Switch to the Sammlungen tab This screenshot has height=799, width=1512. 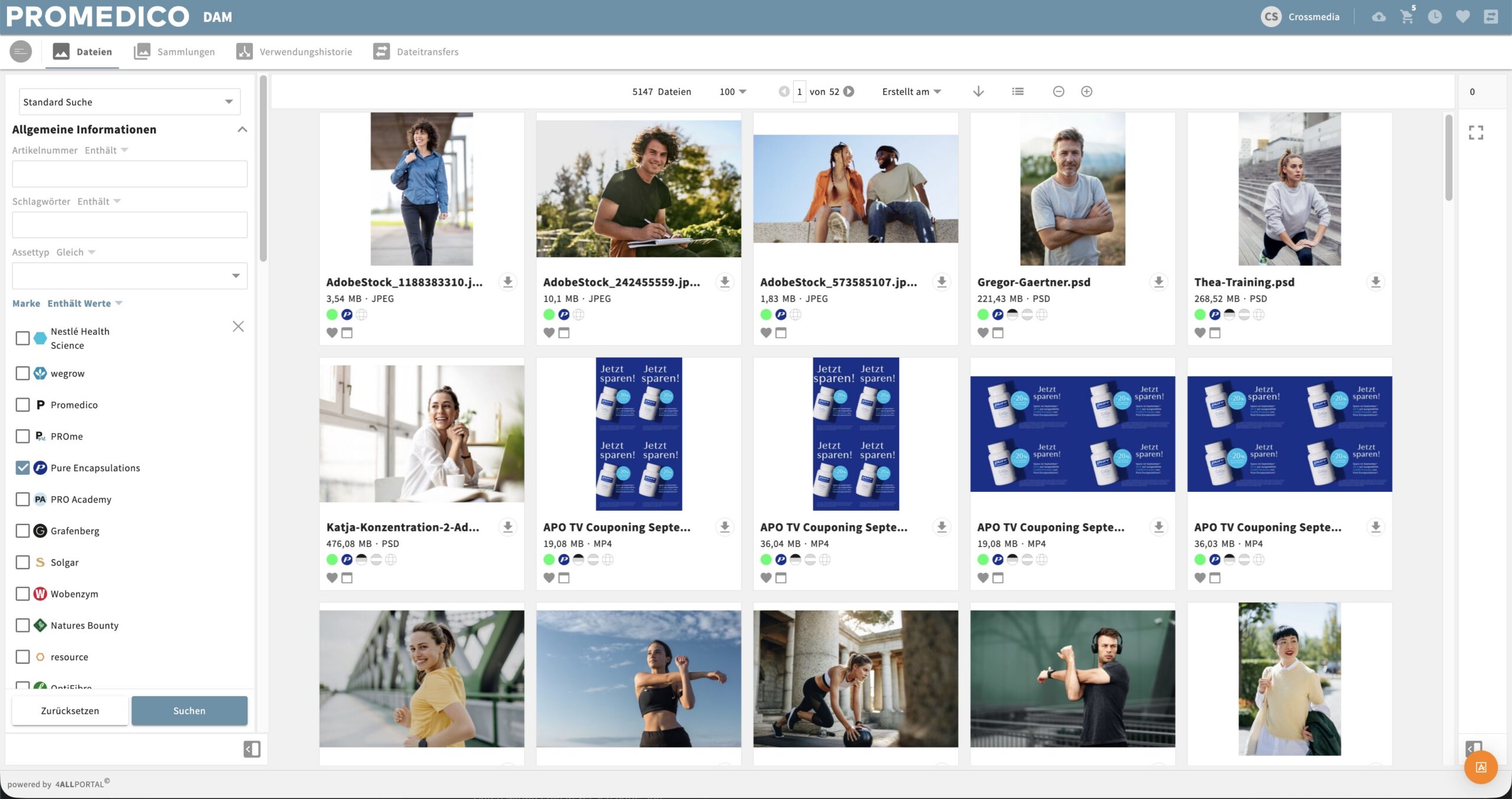pyautogui.click(x=174, y=51)
